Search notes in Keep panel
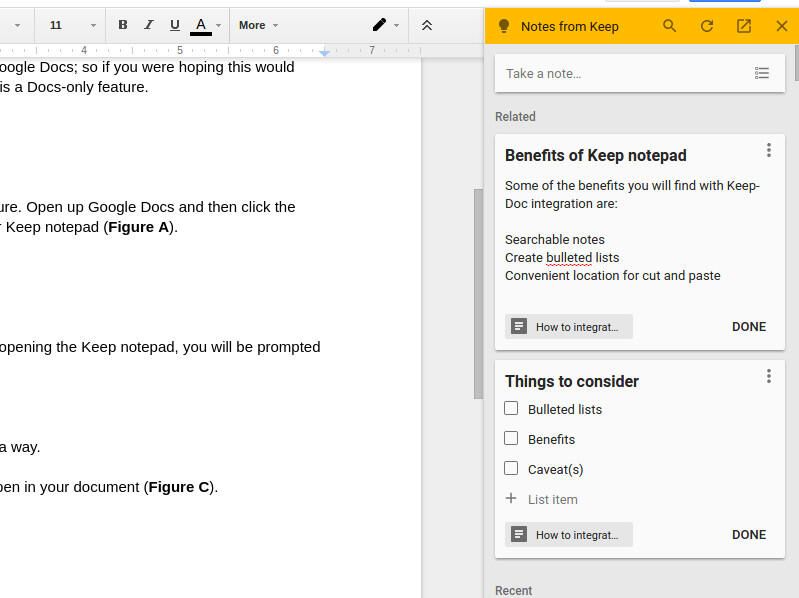 point(670,26)
